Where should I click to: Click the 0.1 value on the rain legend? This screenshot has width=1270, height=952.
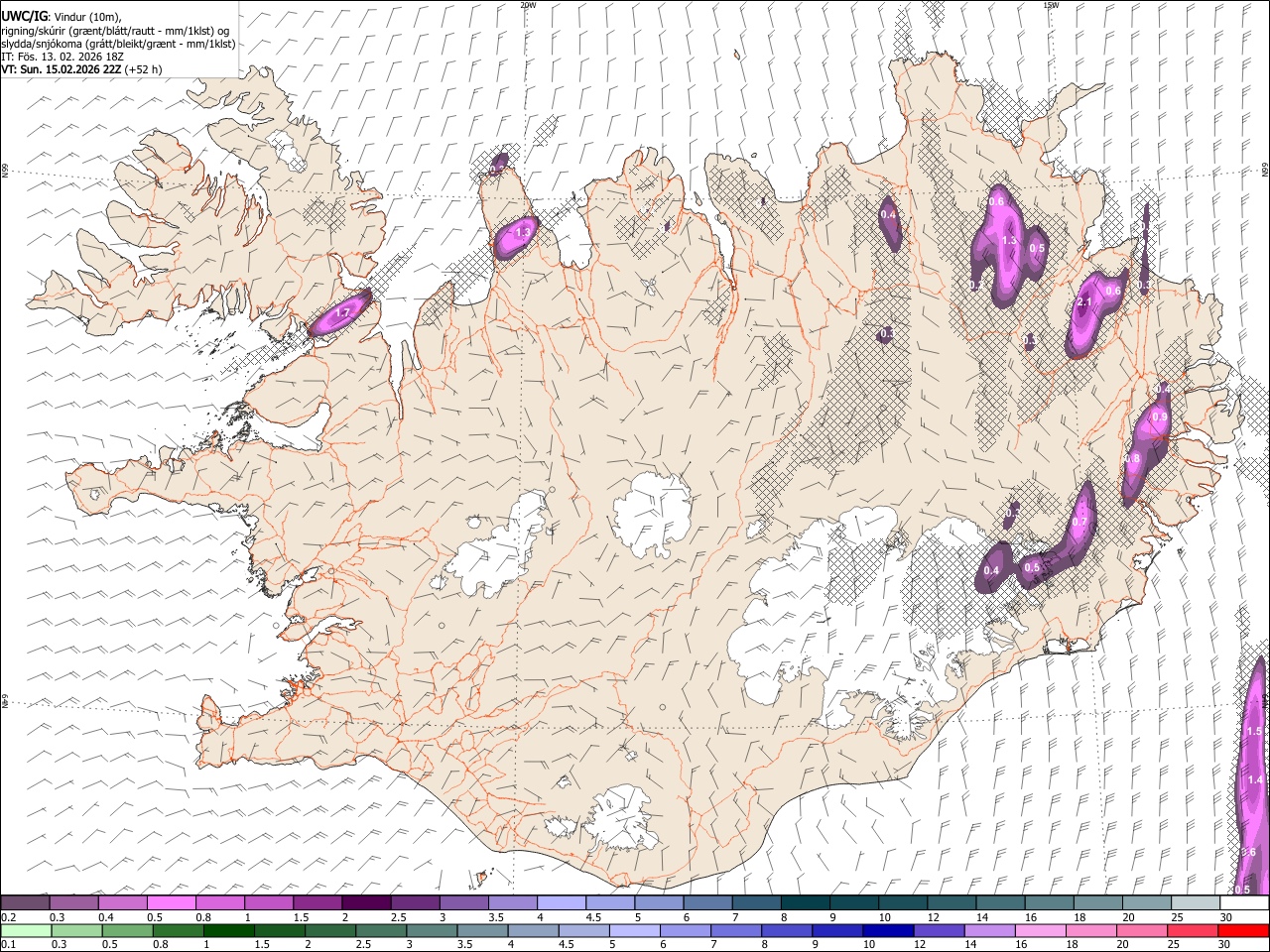coord(9,945)
